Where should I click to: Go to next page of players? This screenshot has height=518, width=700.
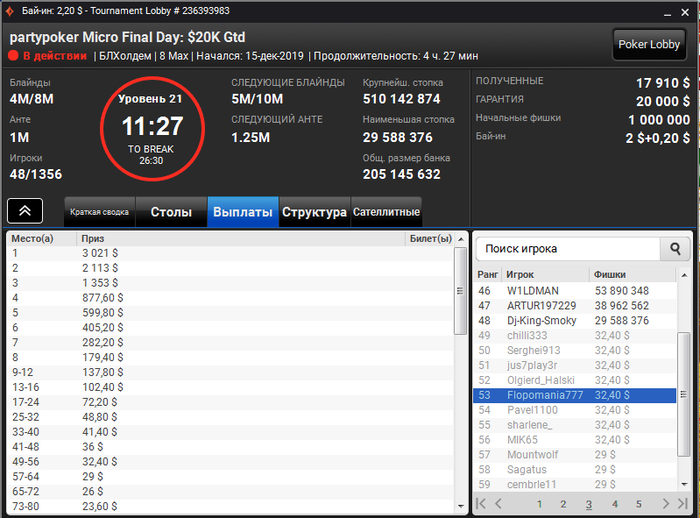(666, 504)
